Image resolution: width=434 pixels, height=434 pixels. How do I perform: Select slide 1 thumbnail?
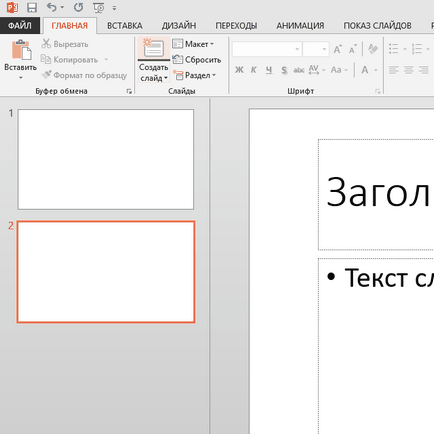pyautogui.click(x=106, y=159)
